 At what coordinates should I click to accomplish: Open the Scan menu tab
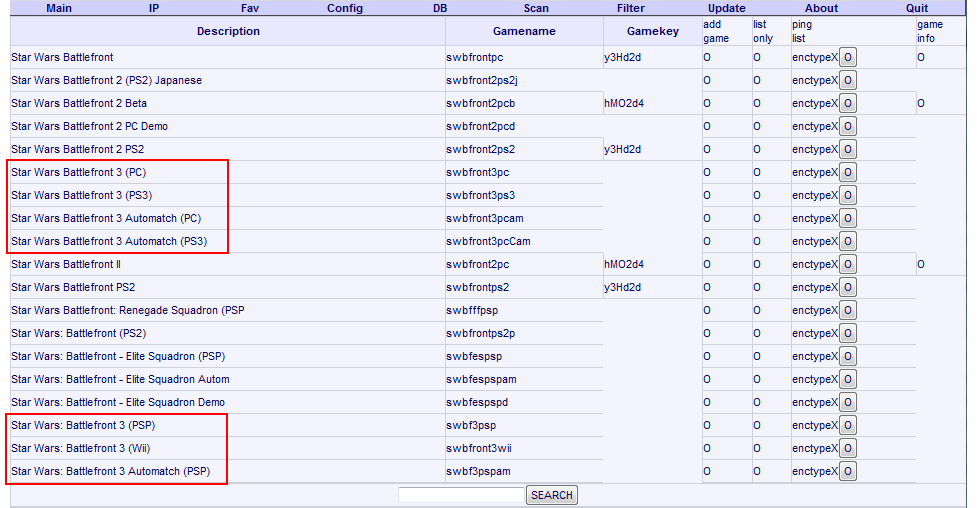click(x=536, y=8)
